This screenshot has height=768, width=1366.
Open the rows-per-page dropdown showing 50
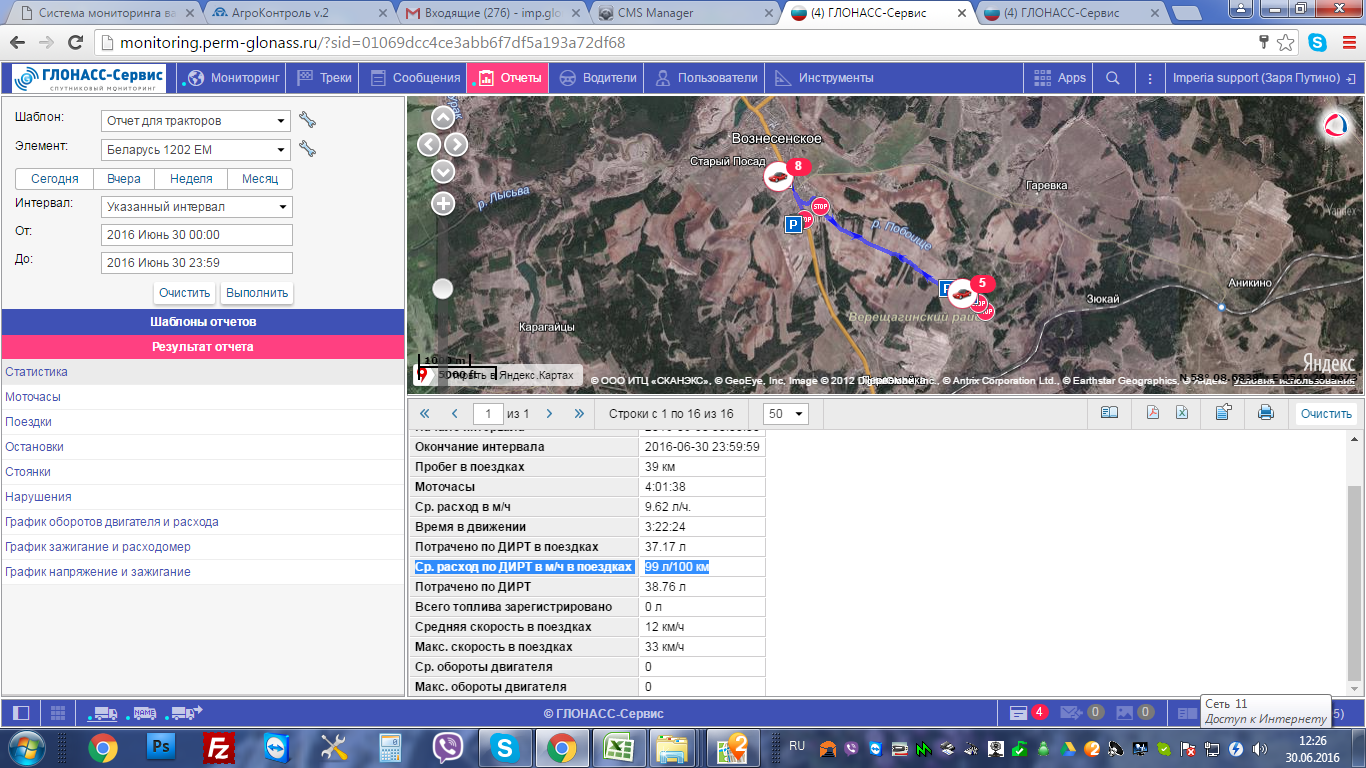pos(786,414)
